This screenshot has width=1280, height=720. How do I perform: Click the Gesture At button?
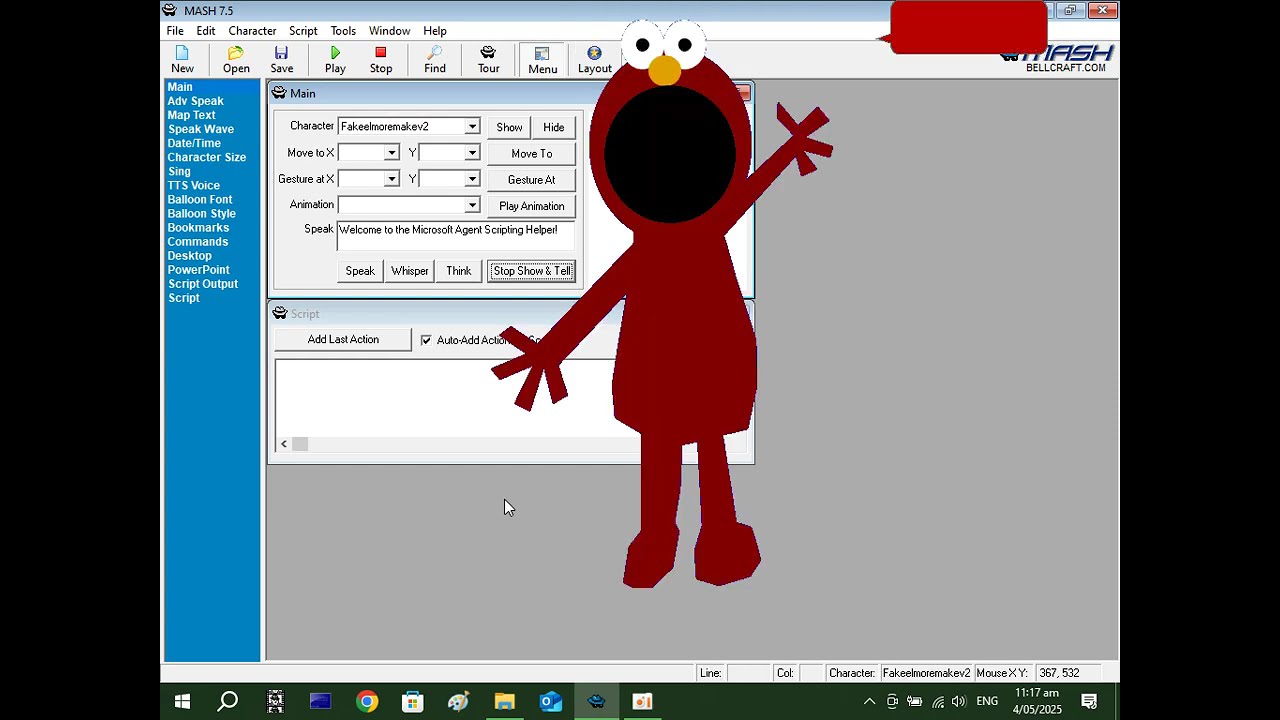coord(531,179)
